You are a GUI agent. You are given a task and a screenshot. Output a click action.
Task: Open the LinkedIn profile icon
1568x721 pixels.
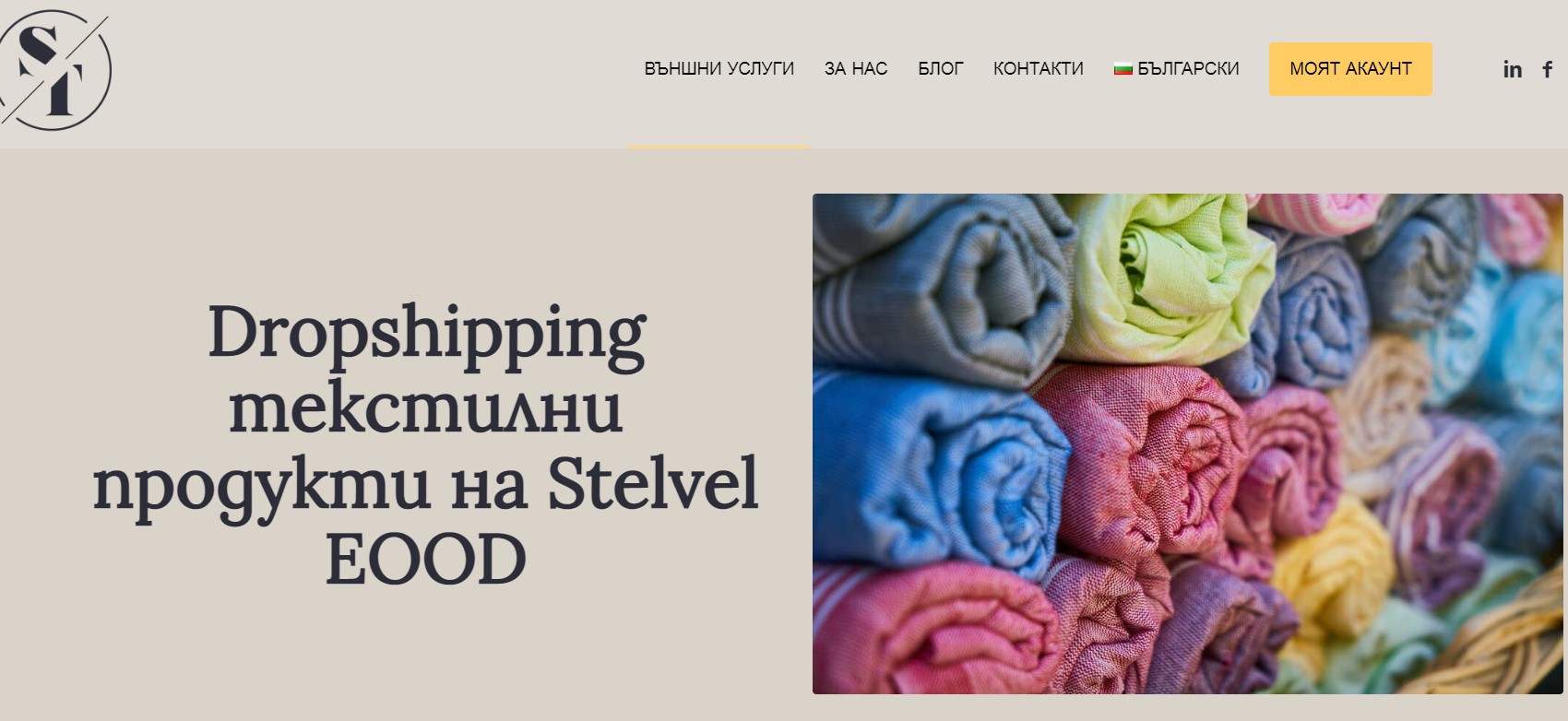1513,69
